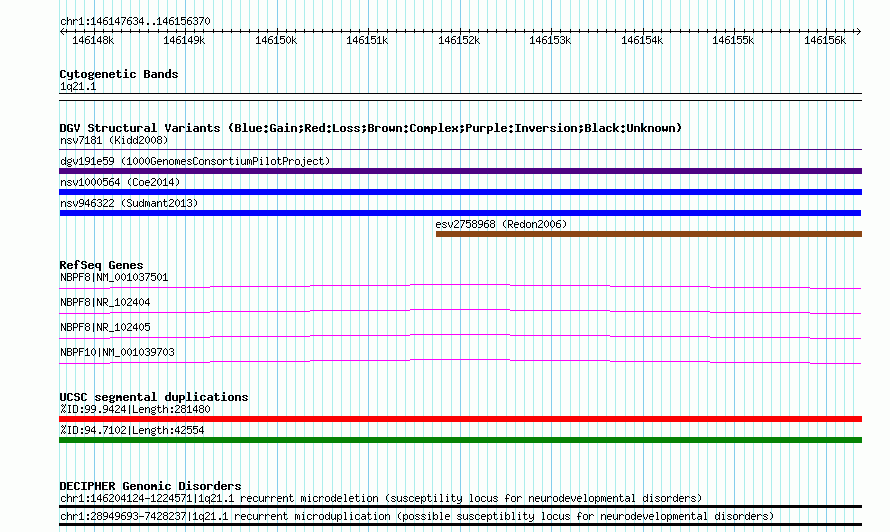Click the Cytogenetic Bands track title

pyautogui.click(x=119, y=74)
